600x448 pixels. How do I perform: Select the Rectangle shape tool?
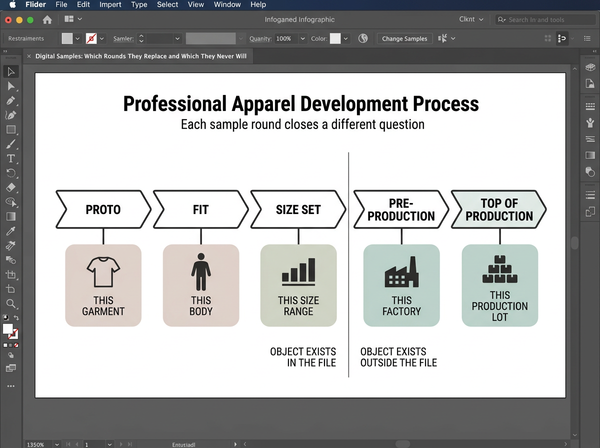point(11,130)
